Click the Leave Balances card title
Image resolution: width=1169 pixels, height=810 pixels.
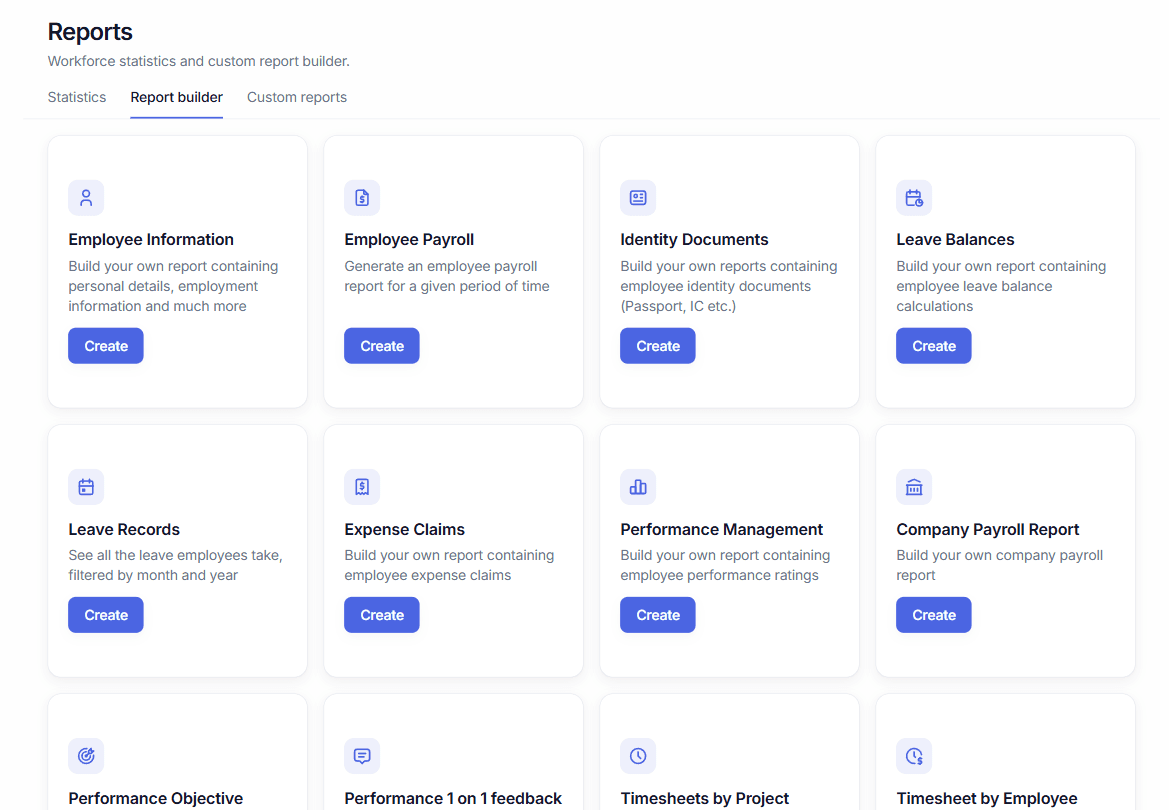click(955, 239)
